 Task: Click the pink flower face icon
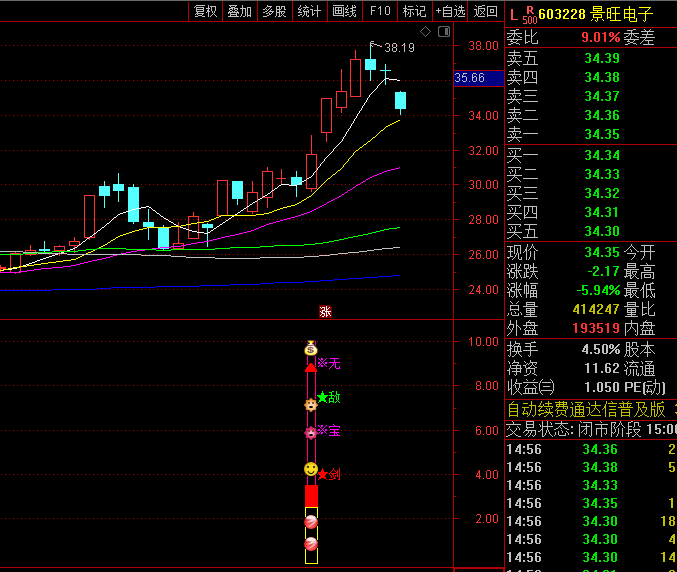click(x=311, y=433)
